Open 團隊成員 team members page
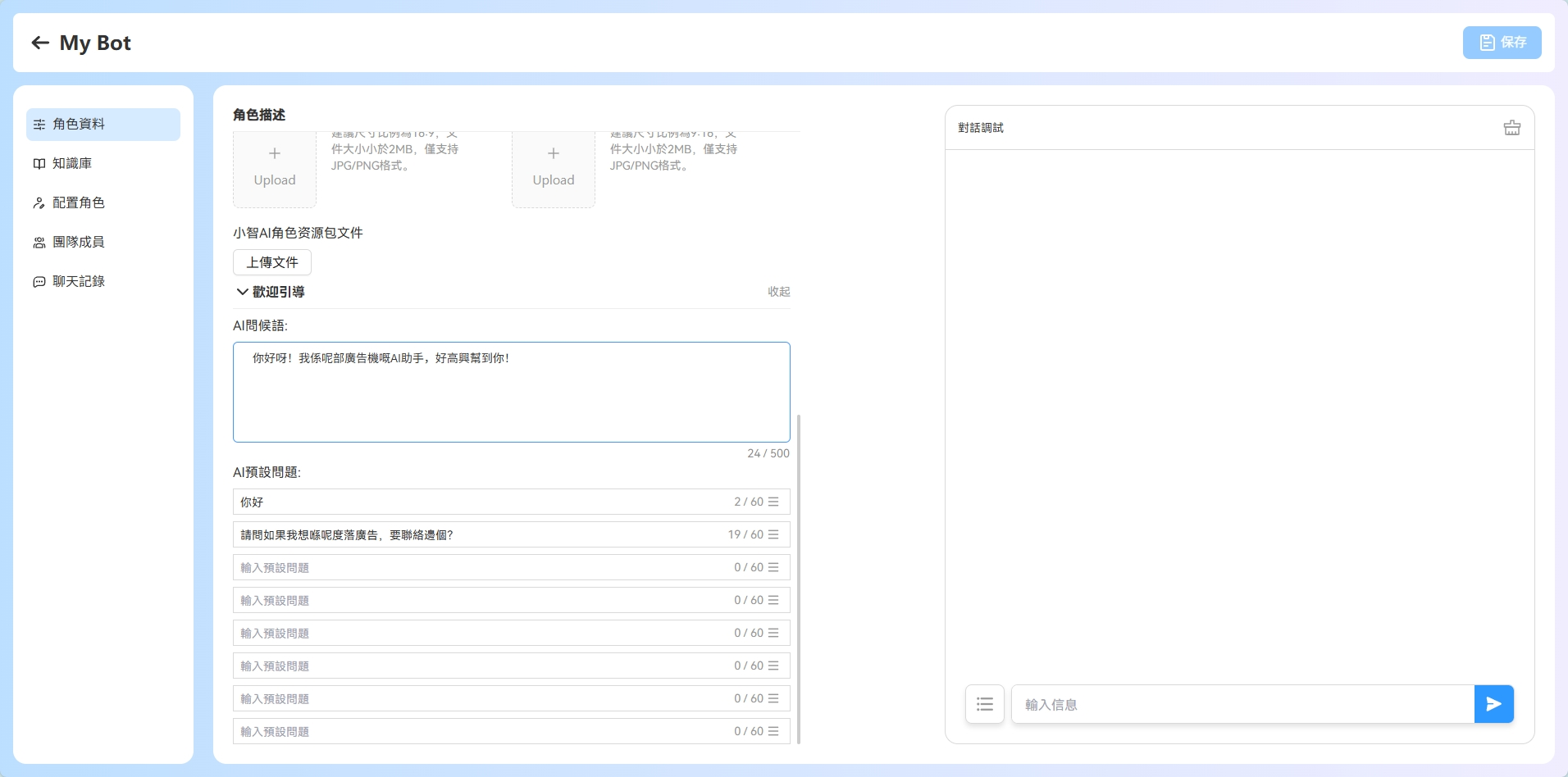Screen dimensions: 1568x777 click(x=79, y=243)
